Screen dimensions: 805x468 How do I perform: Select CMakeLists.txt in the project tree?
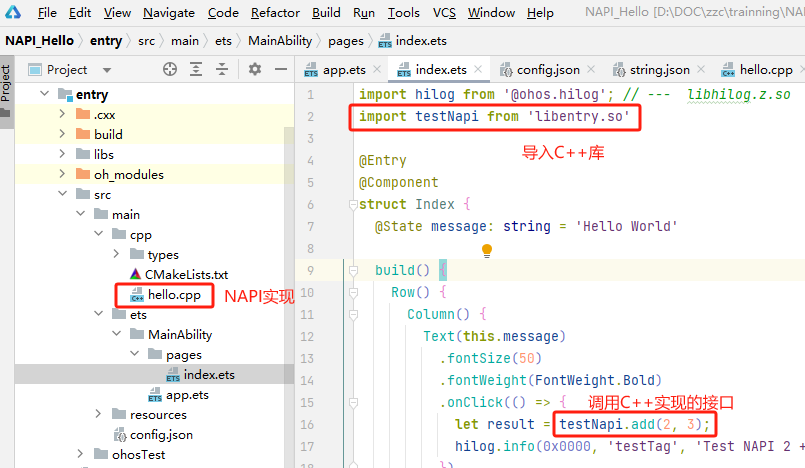coord(186,275)
